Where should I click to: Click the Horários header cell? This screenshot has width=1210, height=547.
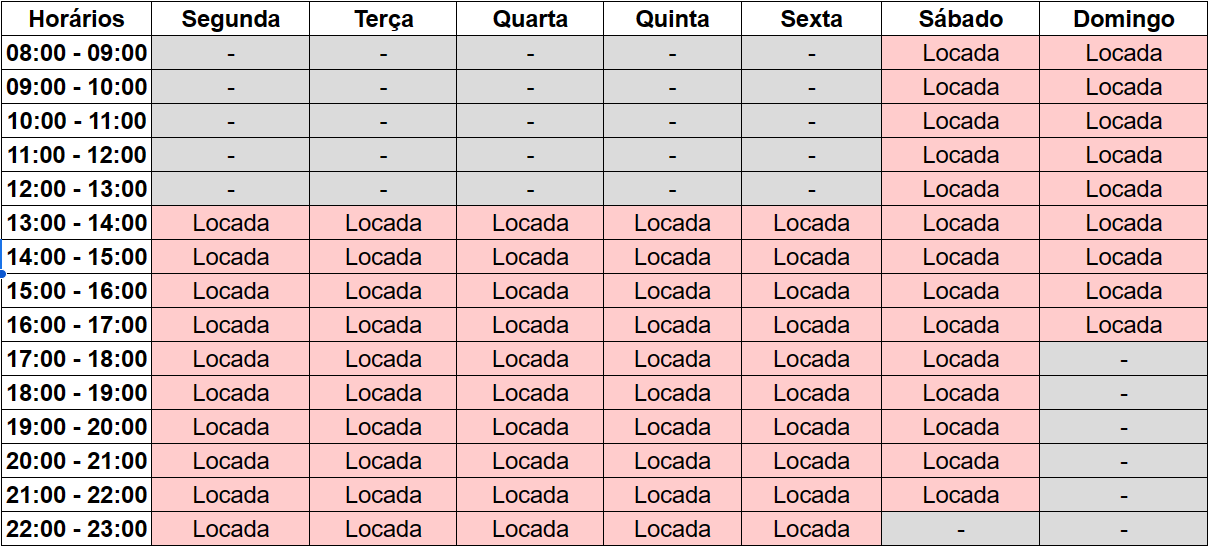click(x=77, y=19)
